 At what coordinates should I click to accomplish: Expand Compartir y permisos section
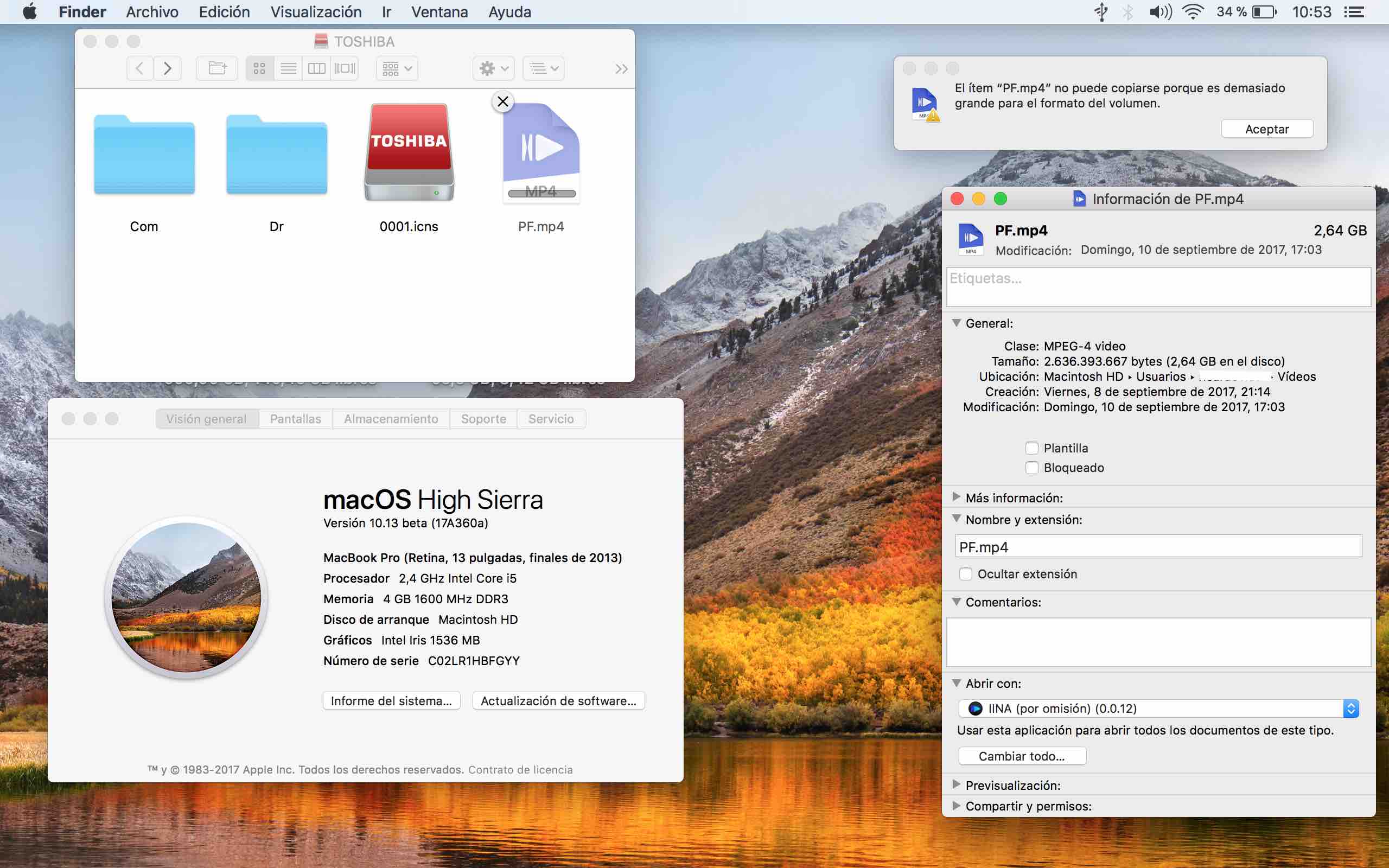tap(956, 806)
